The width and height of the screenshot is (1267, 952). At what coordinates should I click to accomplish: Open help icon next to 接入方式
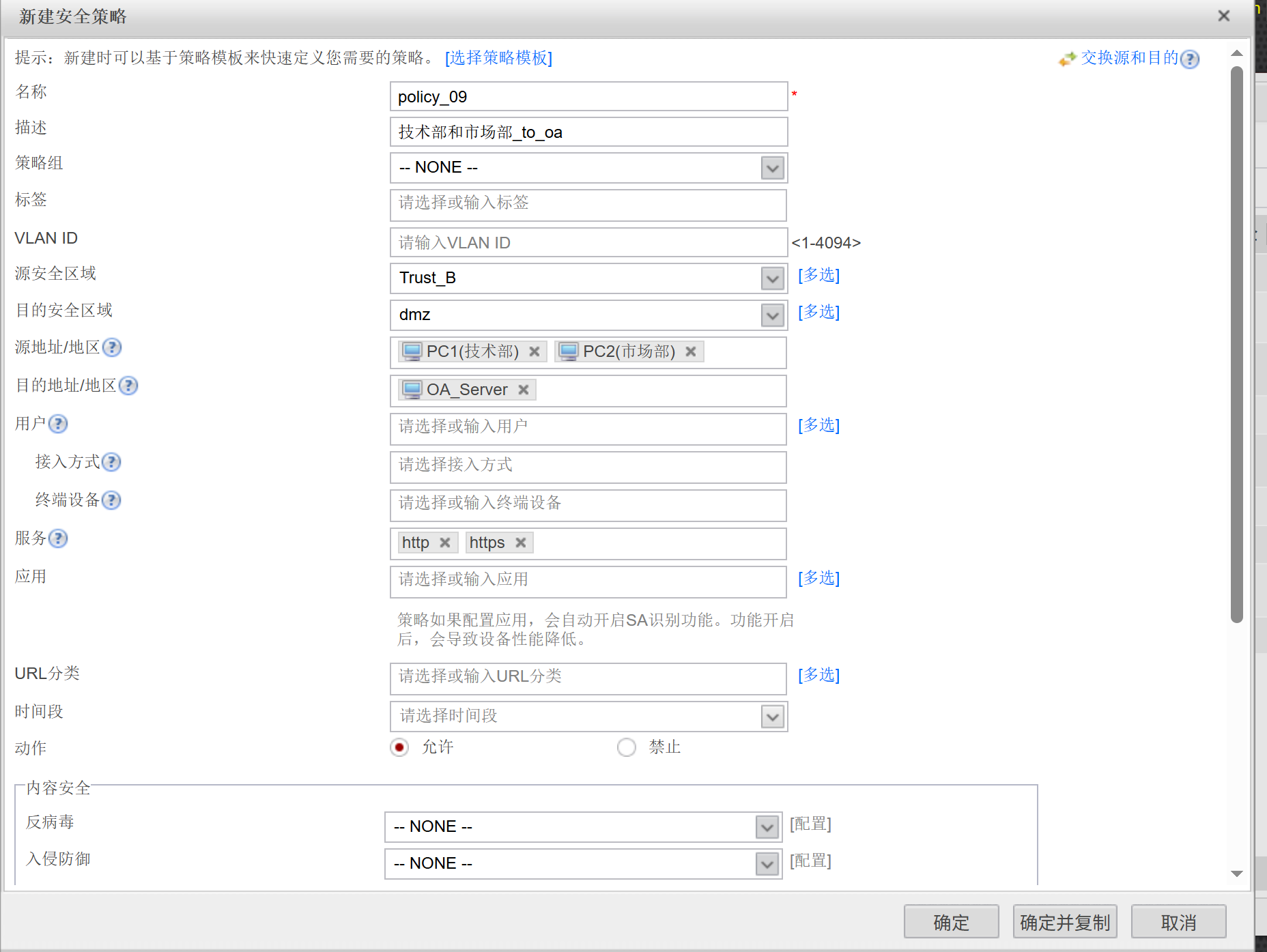111,462
